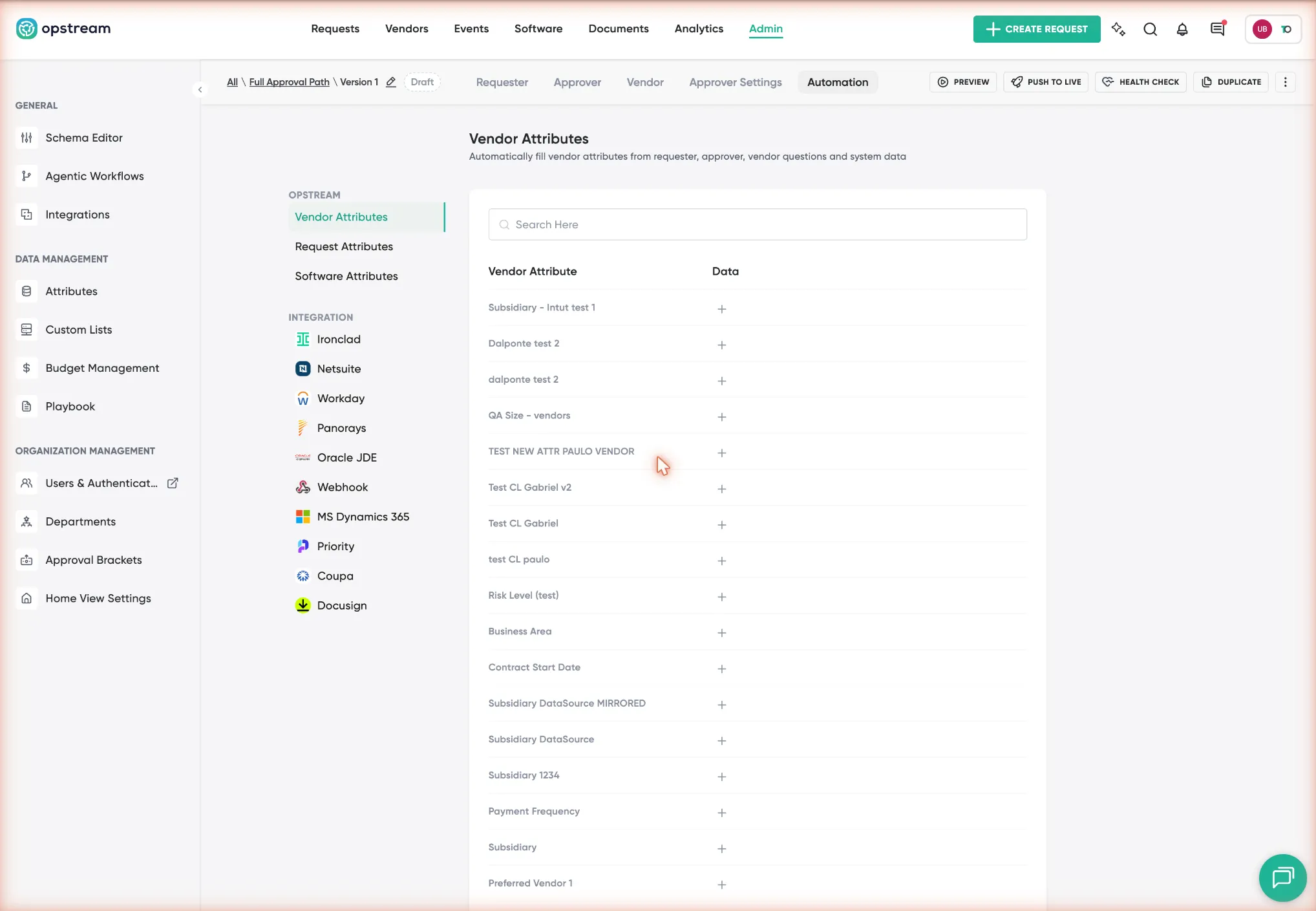Collapse the left sidebar with chevron
This screenshot has width=1316, height=911.
(x=200, y=90)
